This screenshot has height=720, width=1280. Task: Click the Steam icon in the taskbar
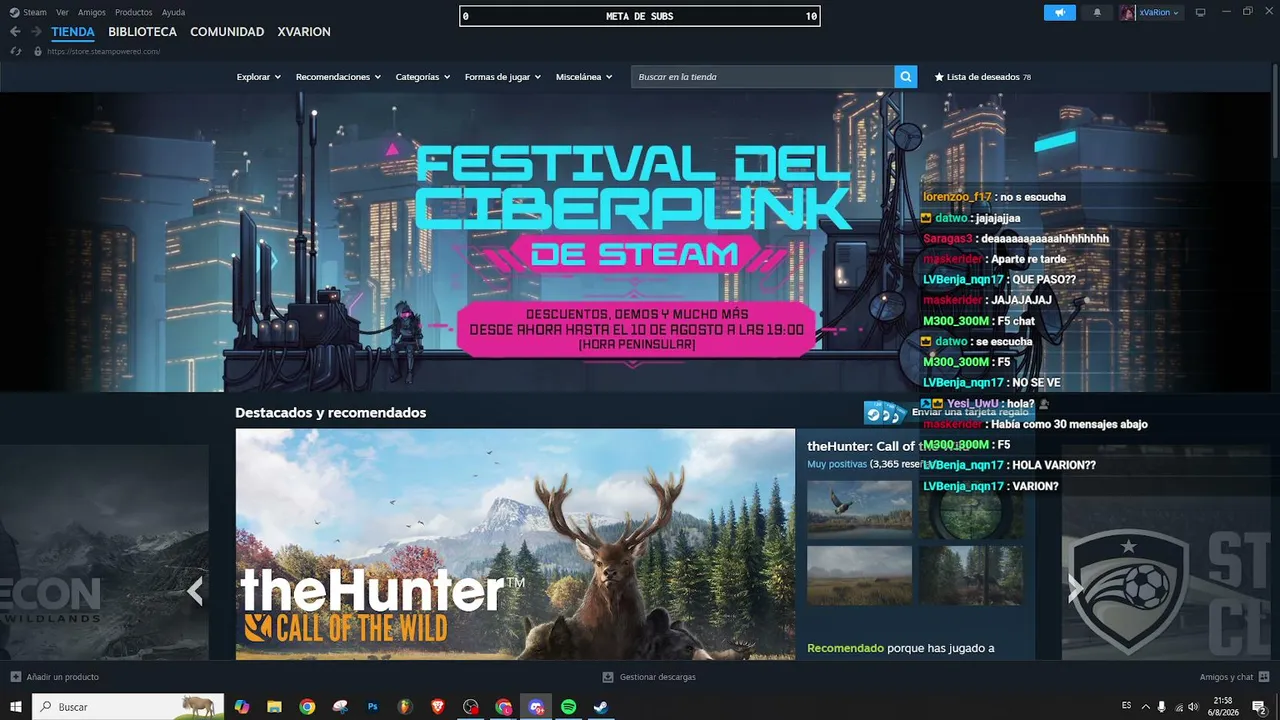tap(601, 707)
